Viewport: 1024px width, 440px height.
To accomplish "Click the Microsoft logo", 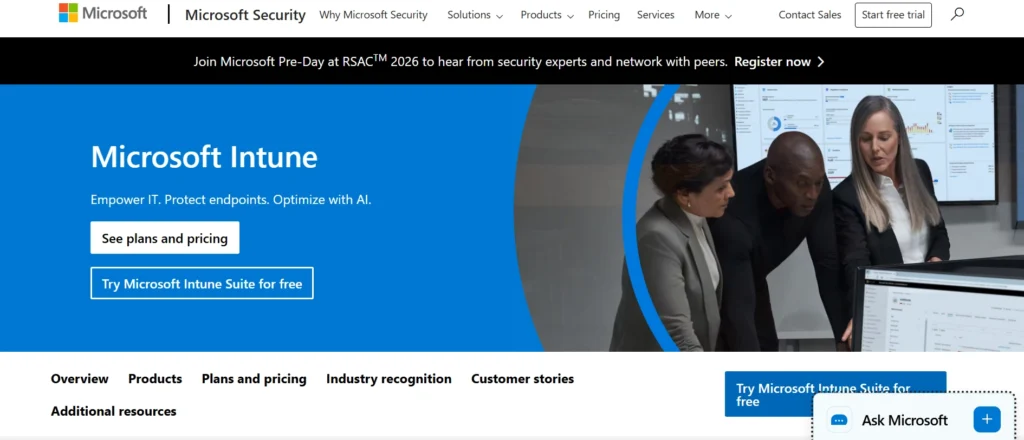I will point(103,13).
